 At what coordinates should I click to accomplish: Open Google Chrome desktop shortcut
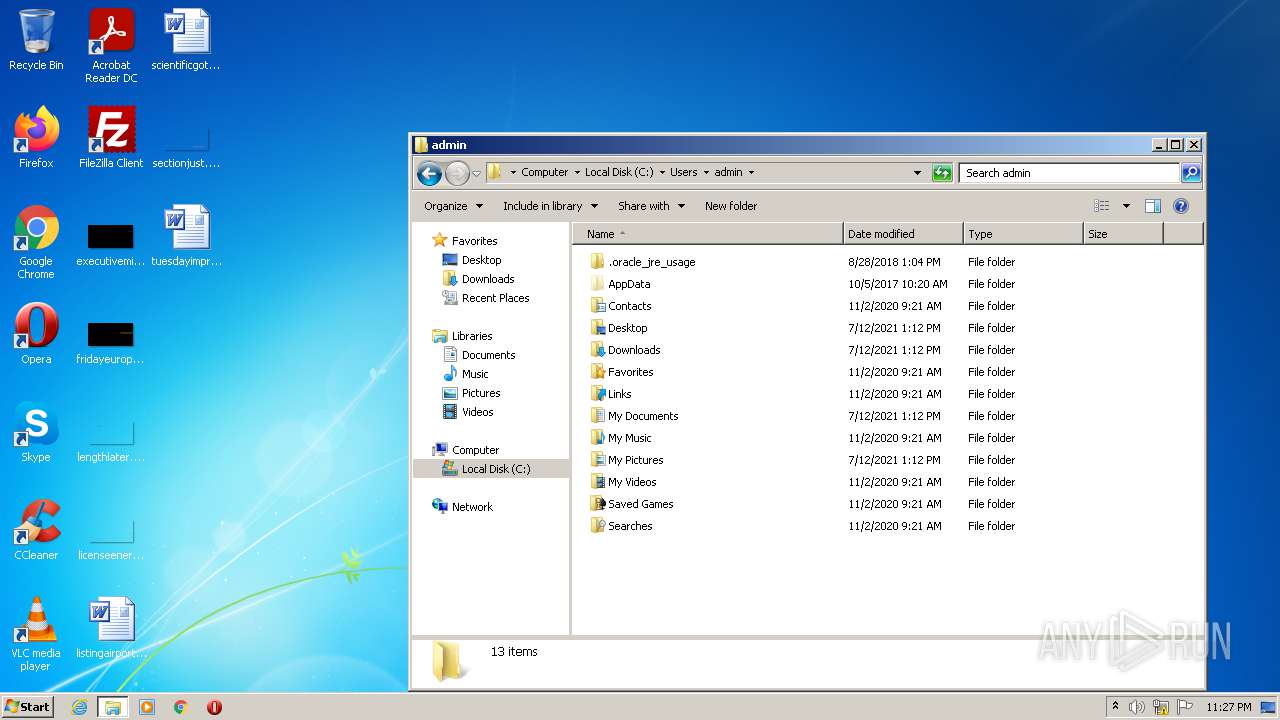point(36,243)
